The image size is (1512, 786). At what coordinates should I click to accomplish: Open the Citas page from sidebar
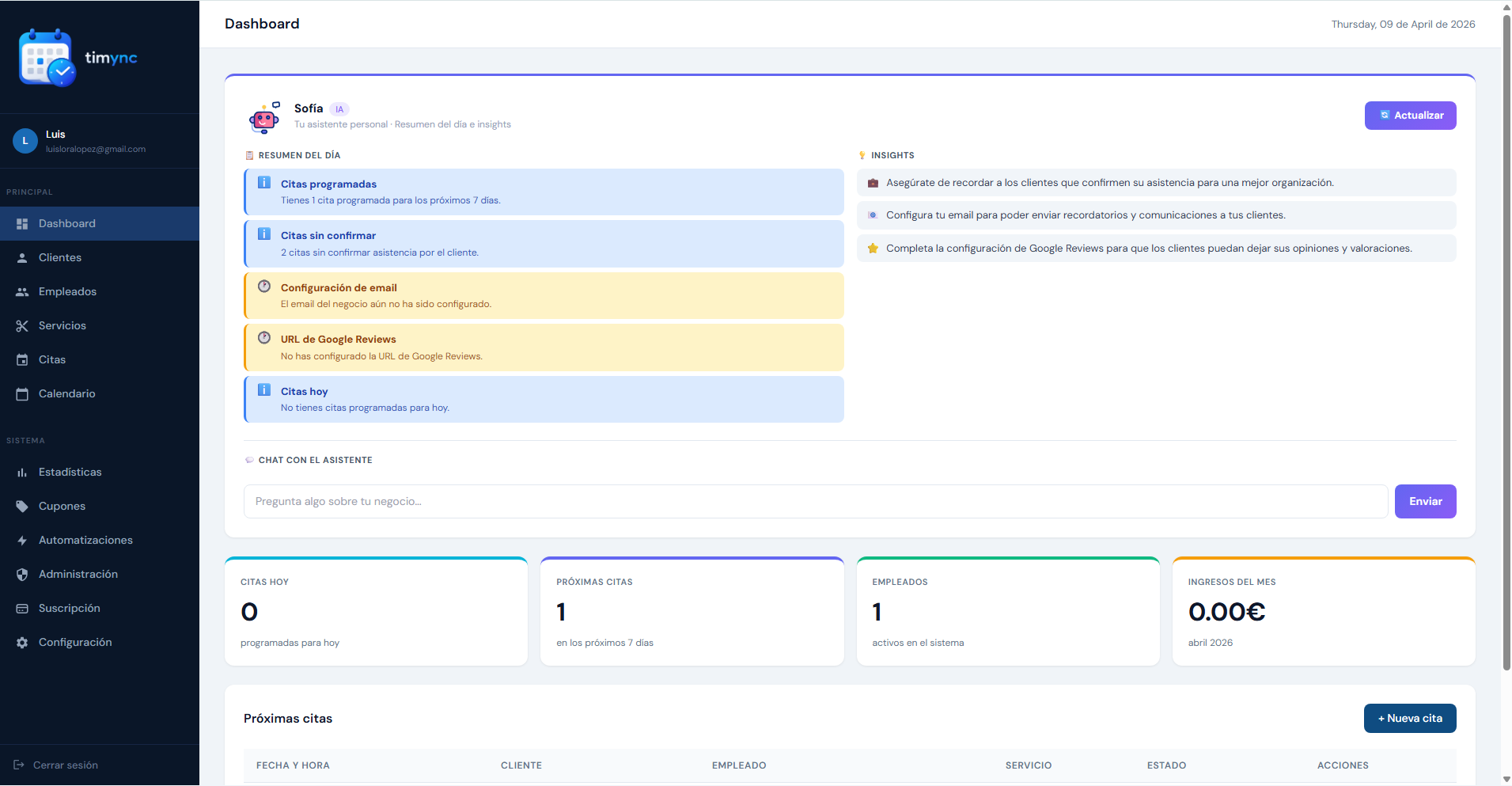click(52, 360)
